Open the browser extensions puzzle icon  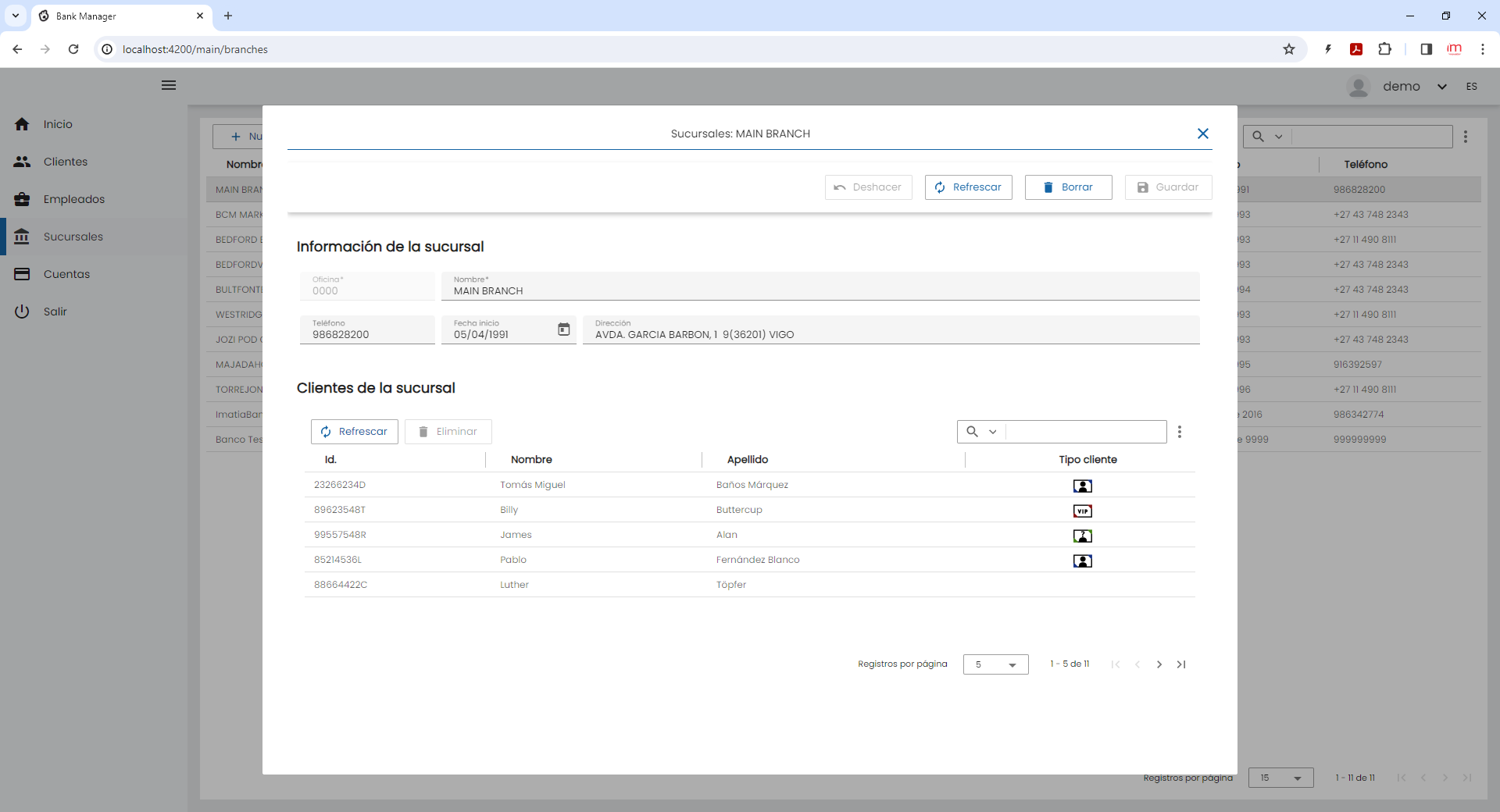(1384, 49)
